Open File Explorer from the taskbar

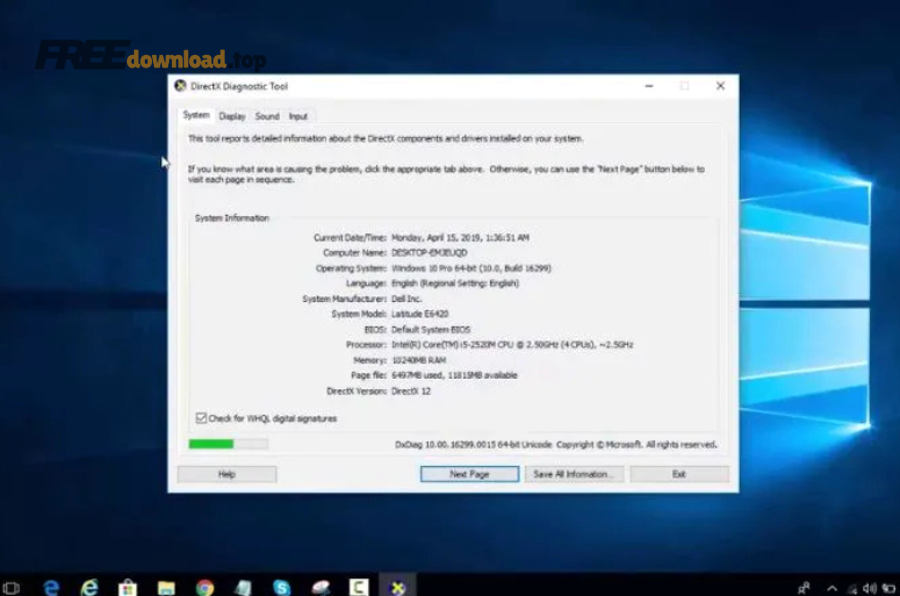point(166,587)
